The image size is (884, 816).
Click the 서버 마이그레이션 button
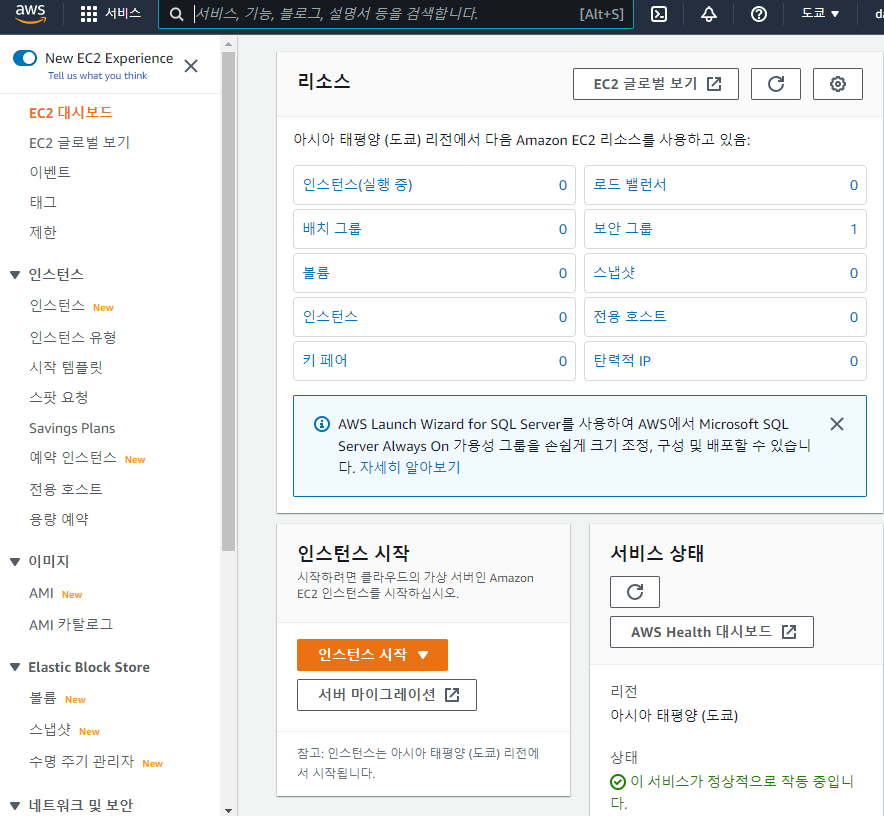[x=387, y=695]
